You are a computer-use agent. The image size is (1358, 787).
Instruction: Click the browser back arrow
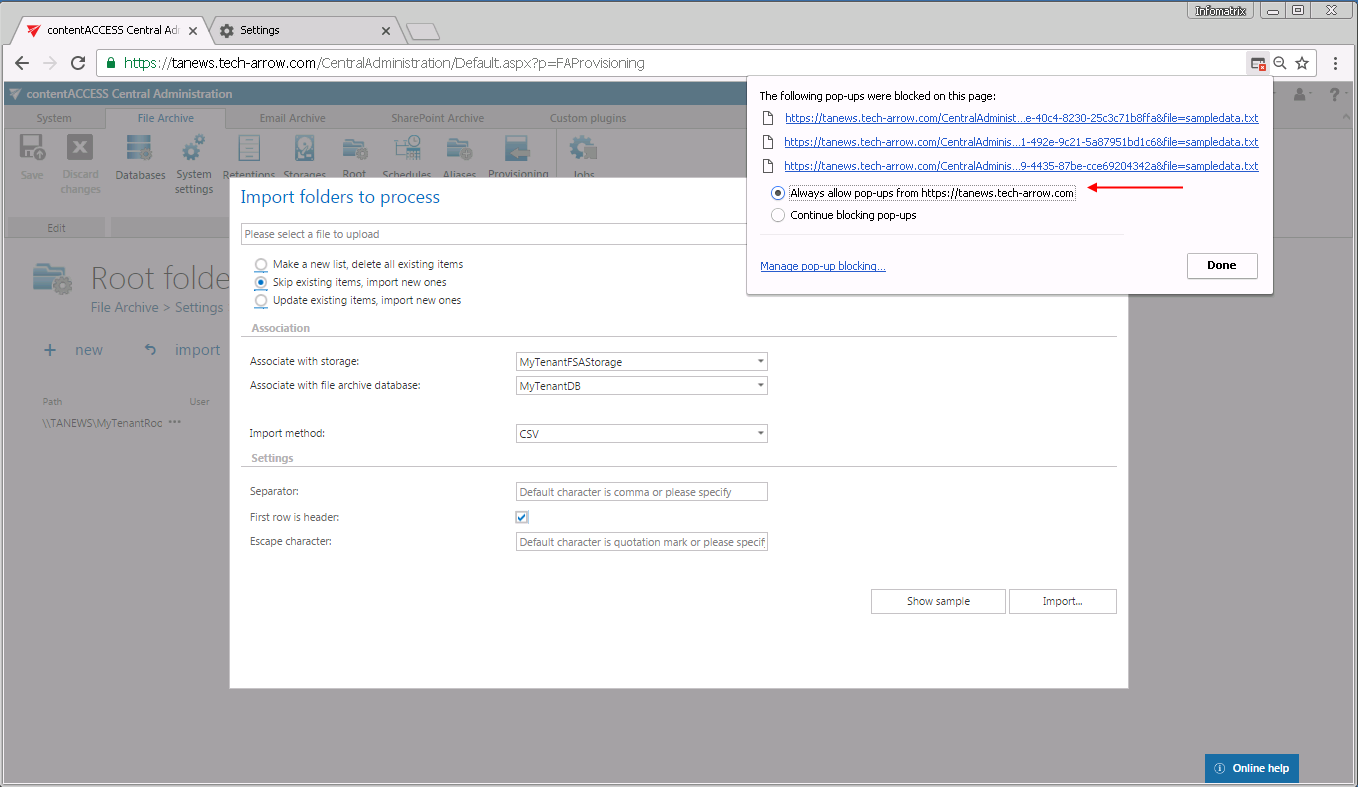pos(22,63)
